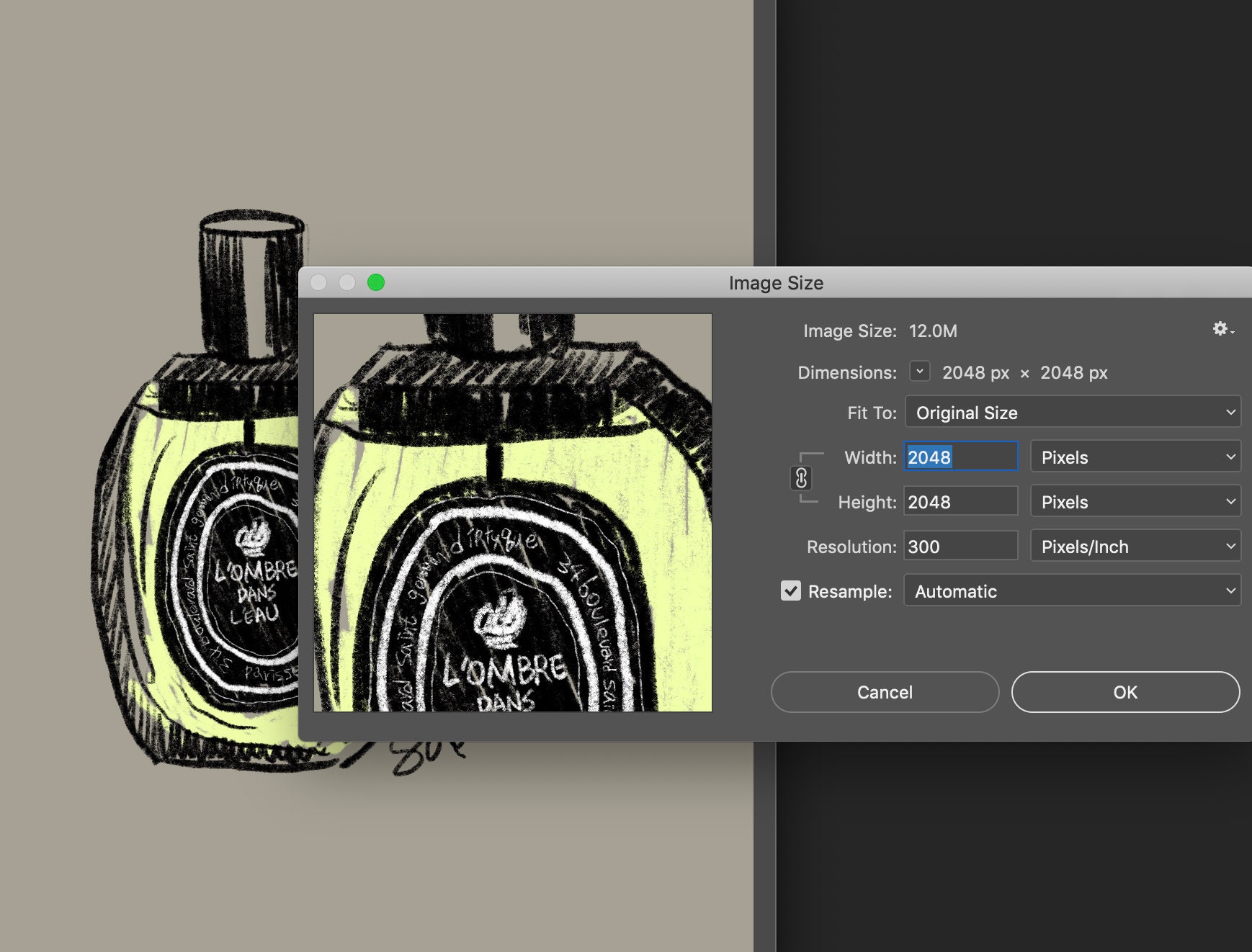This screenshot has height=952, width=1252.
Task: Expand the Dimensions units chevron
Action: pos(919,372)
